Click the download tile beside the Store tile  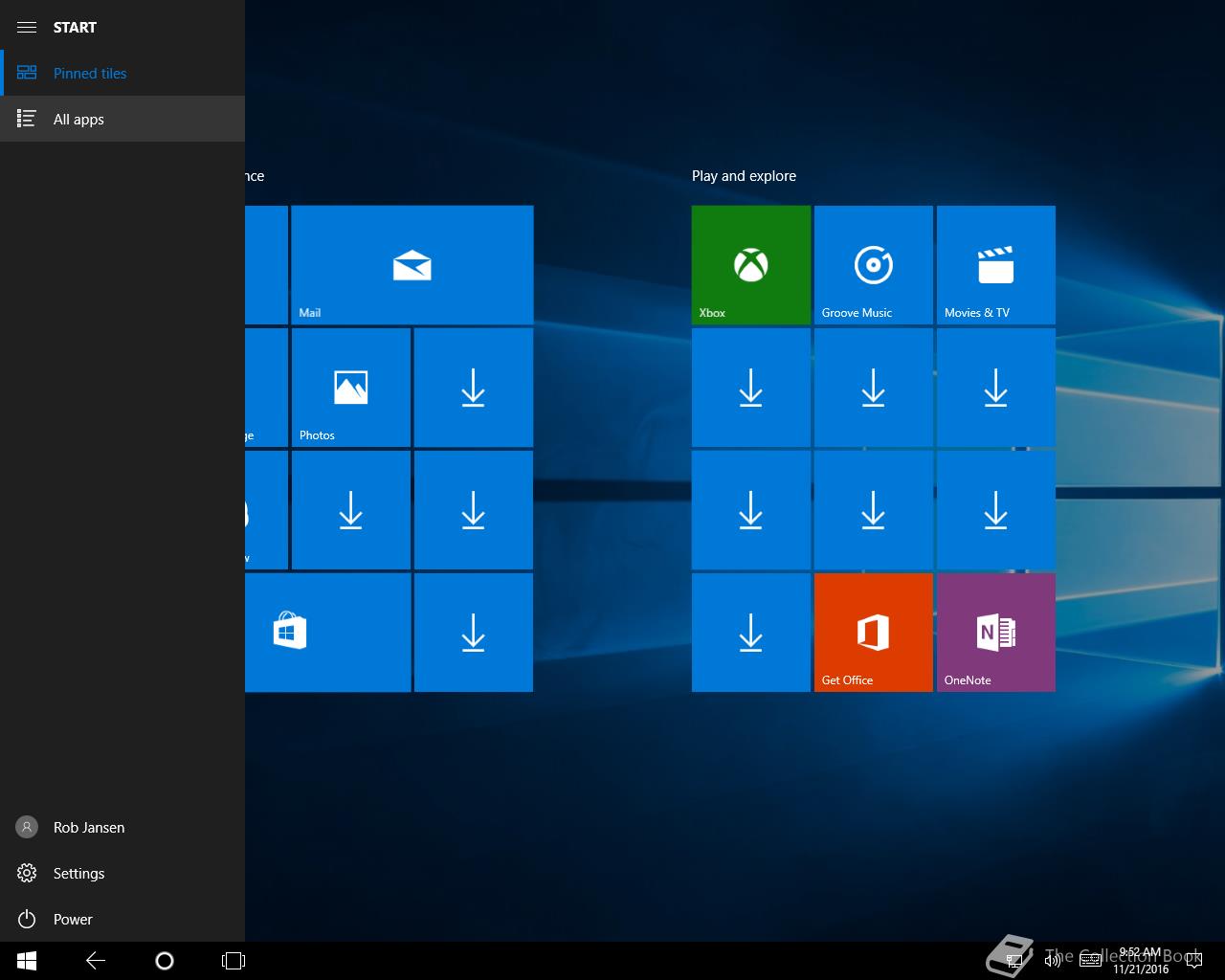(x=474, y=633)
